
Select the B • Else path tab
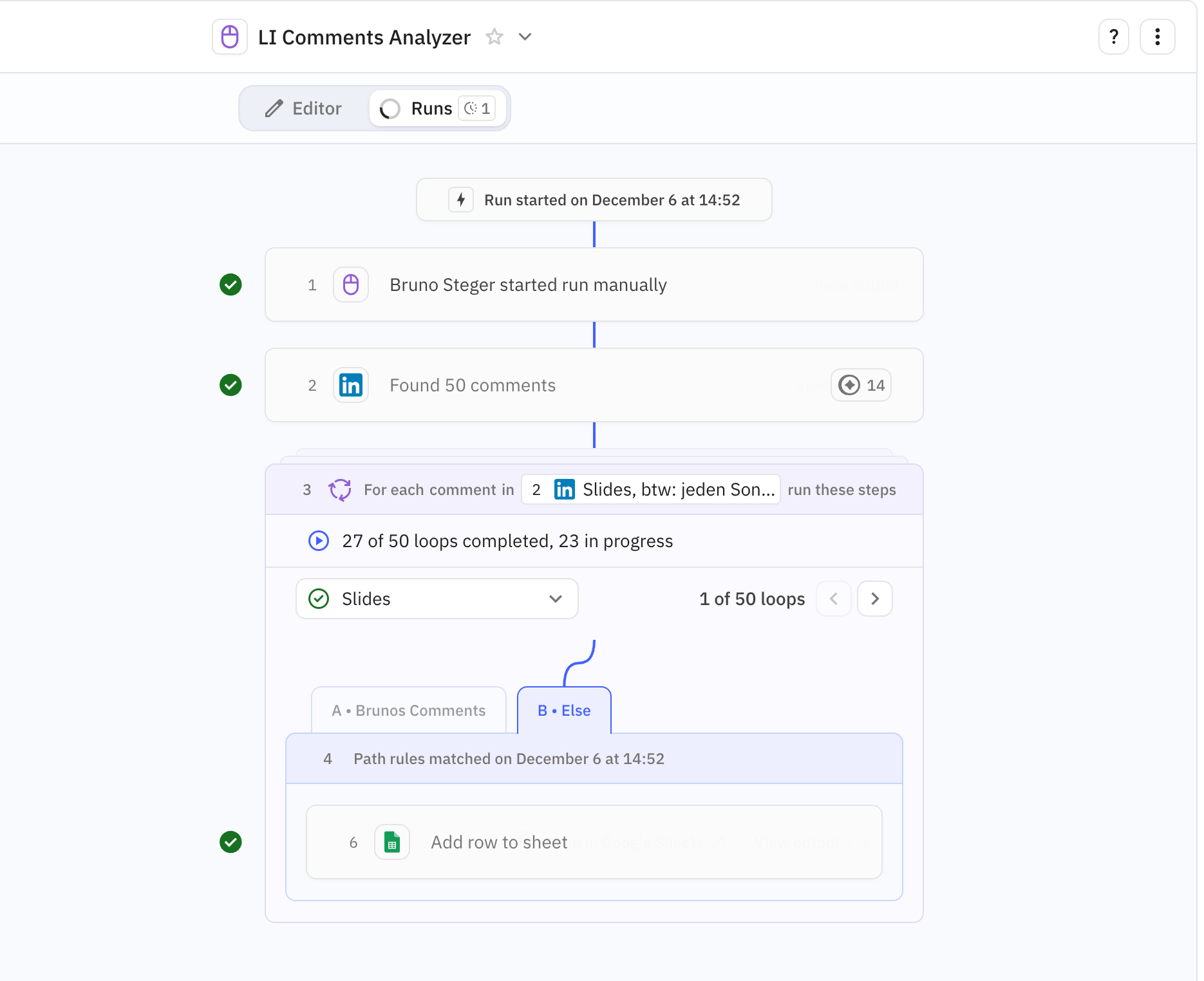pos(564,710)
